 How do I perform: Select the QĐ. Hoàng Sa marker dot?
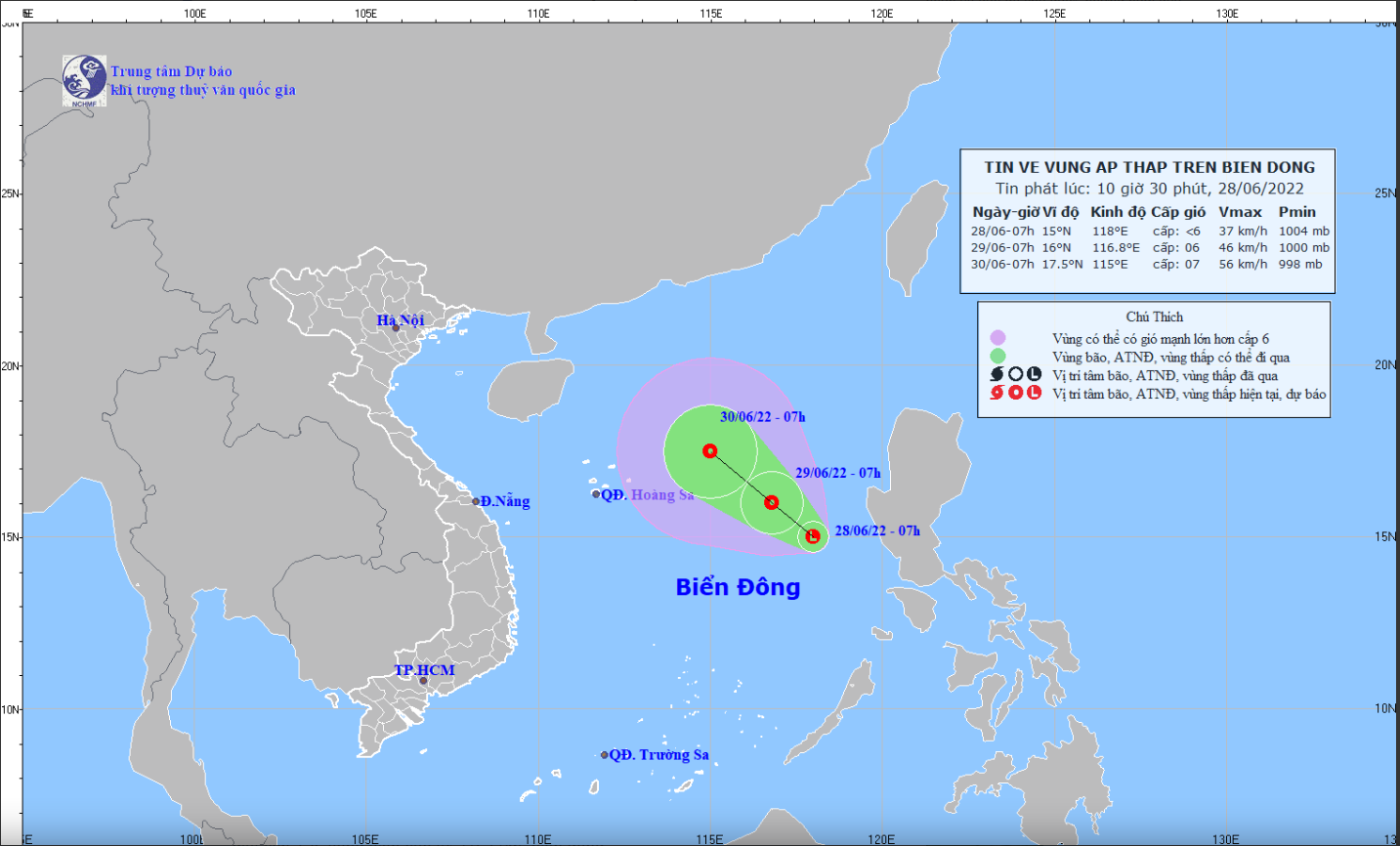tap(596, 494)
